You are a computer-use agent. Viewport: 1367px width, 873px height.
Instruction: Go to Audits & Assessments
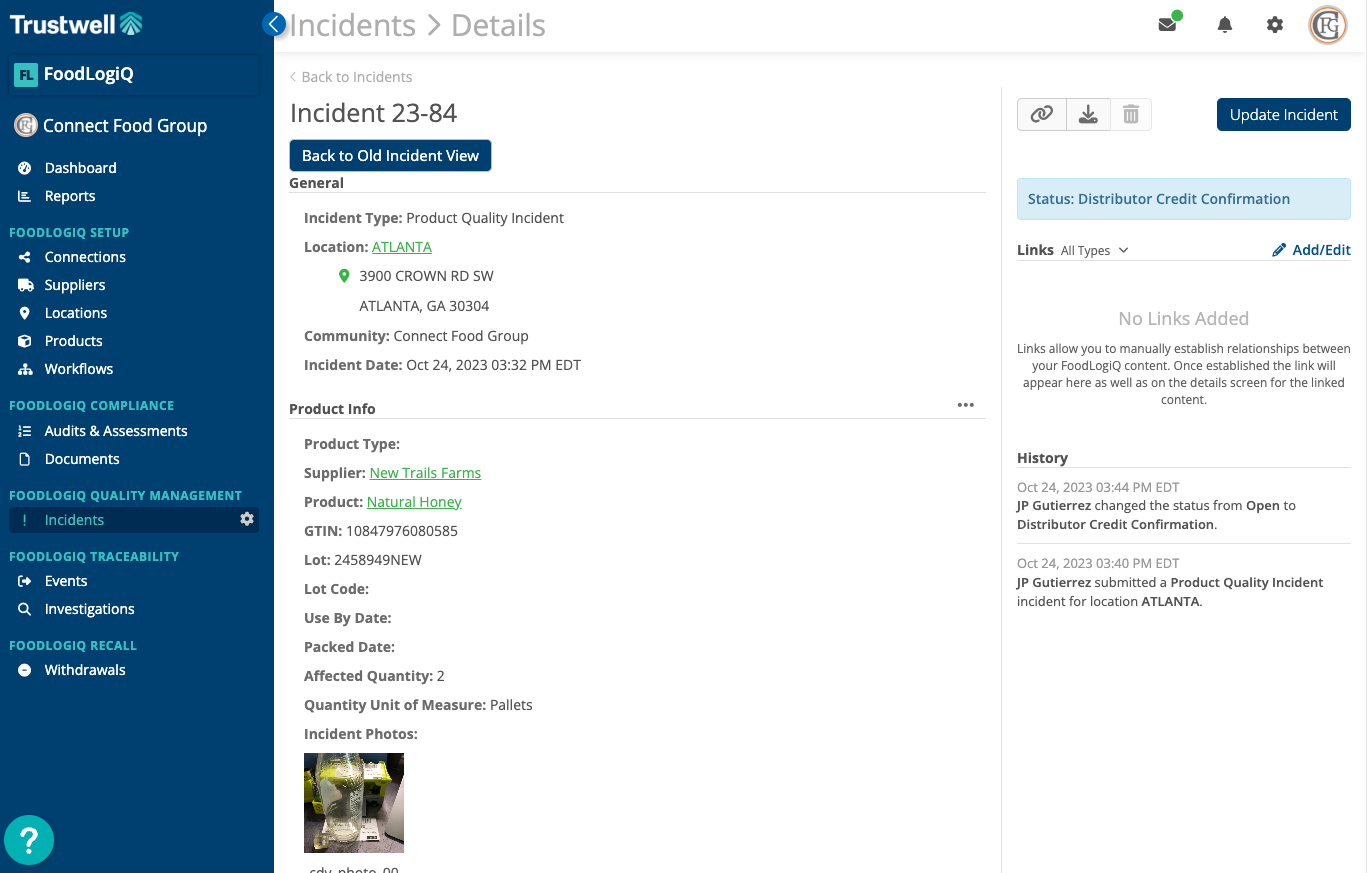click(116, 431)
